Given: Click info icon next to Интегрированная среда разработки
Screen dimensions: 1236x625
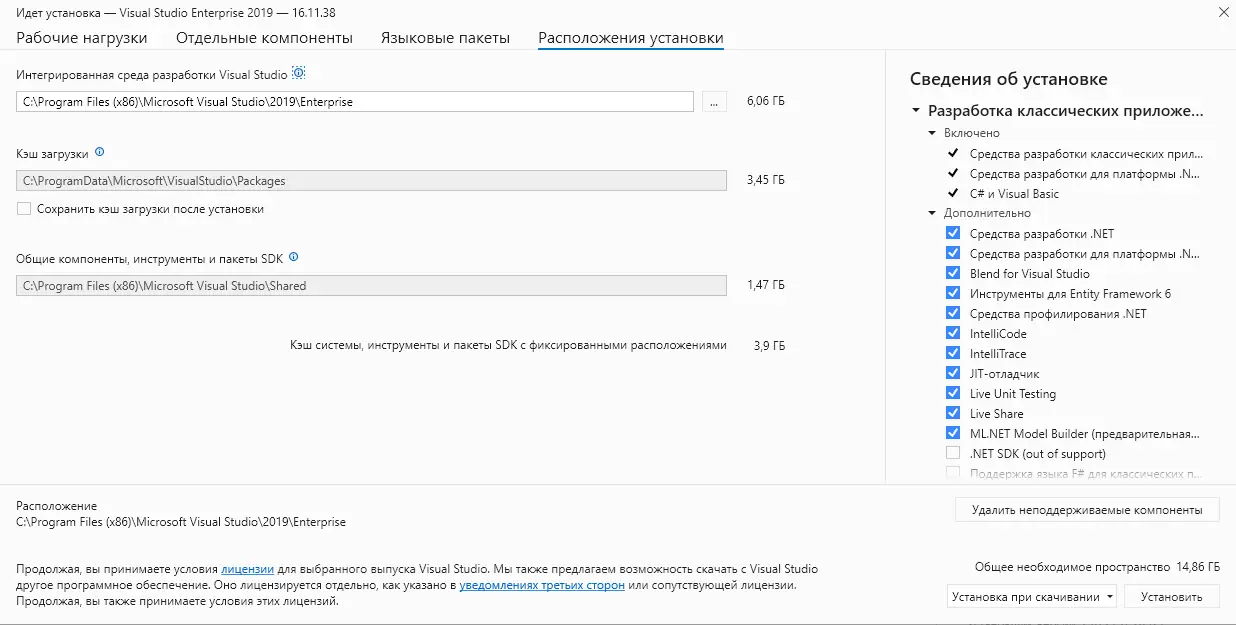Looking at the screenshot, I should click(x=298, y=73).
